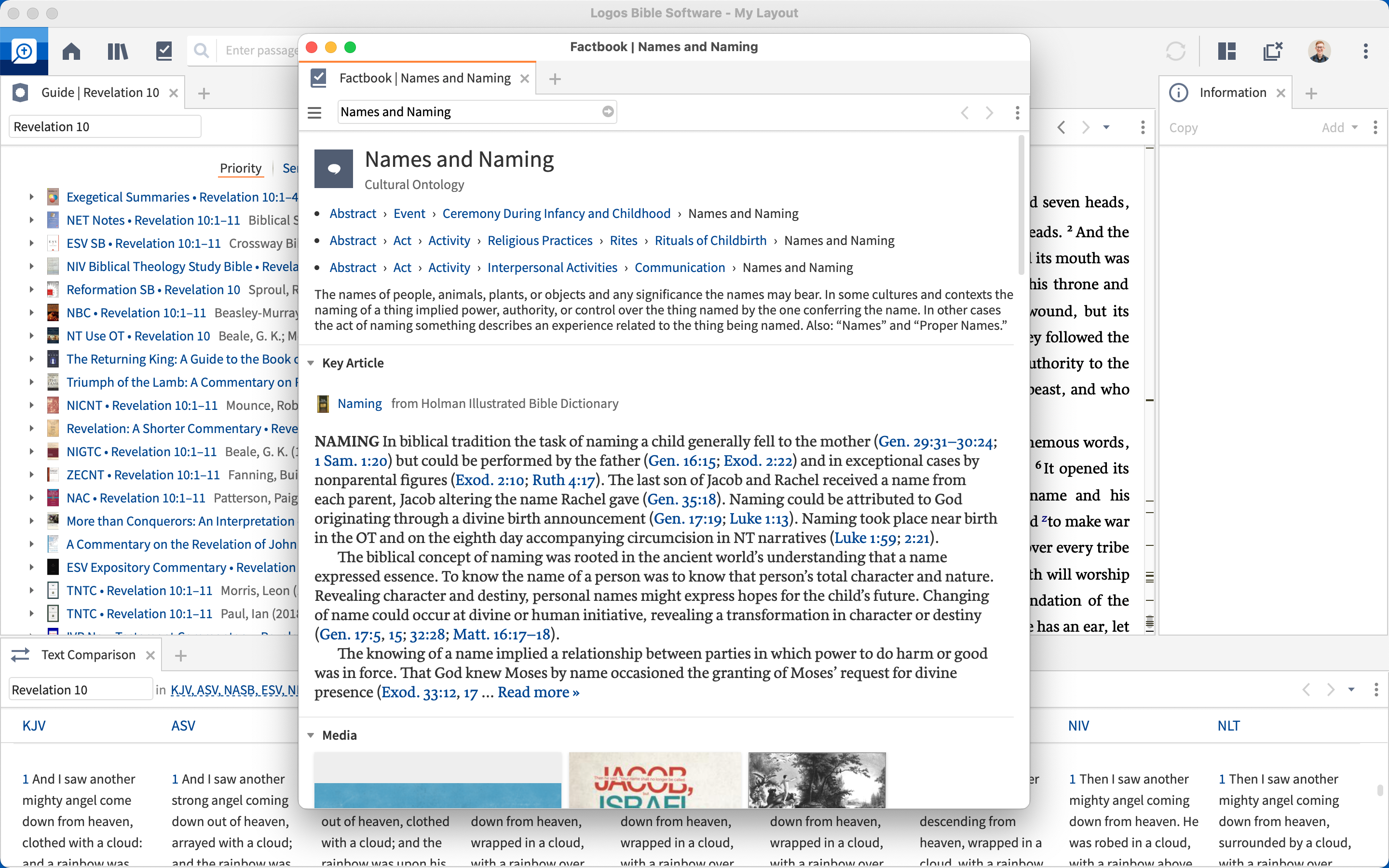Select the Text Comparison tab

coord(89,654)
